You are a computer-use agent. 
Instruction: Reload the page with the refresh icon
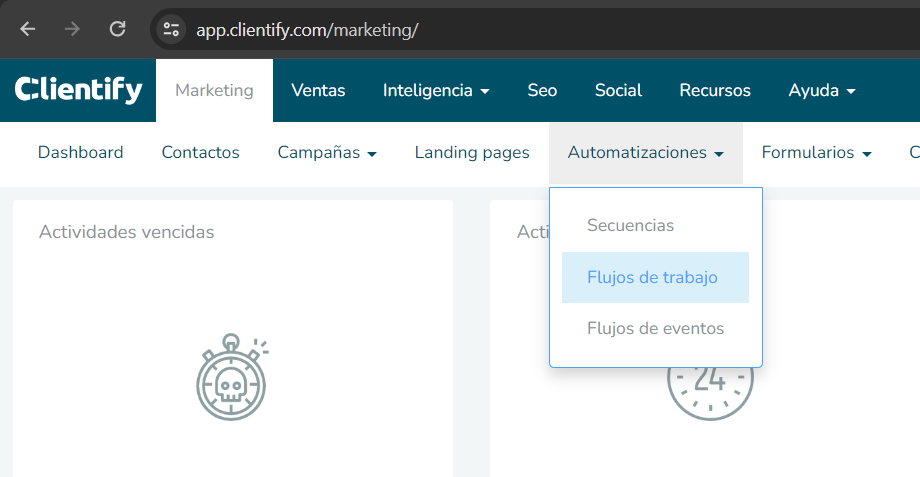[117, 29]
